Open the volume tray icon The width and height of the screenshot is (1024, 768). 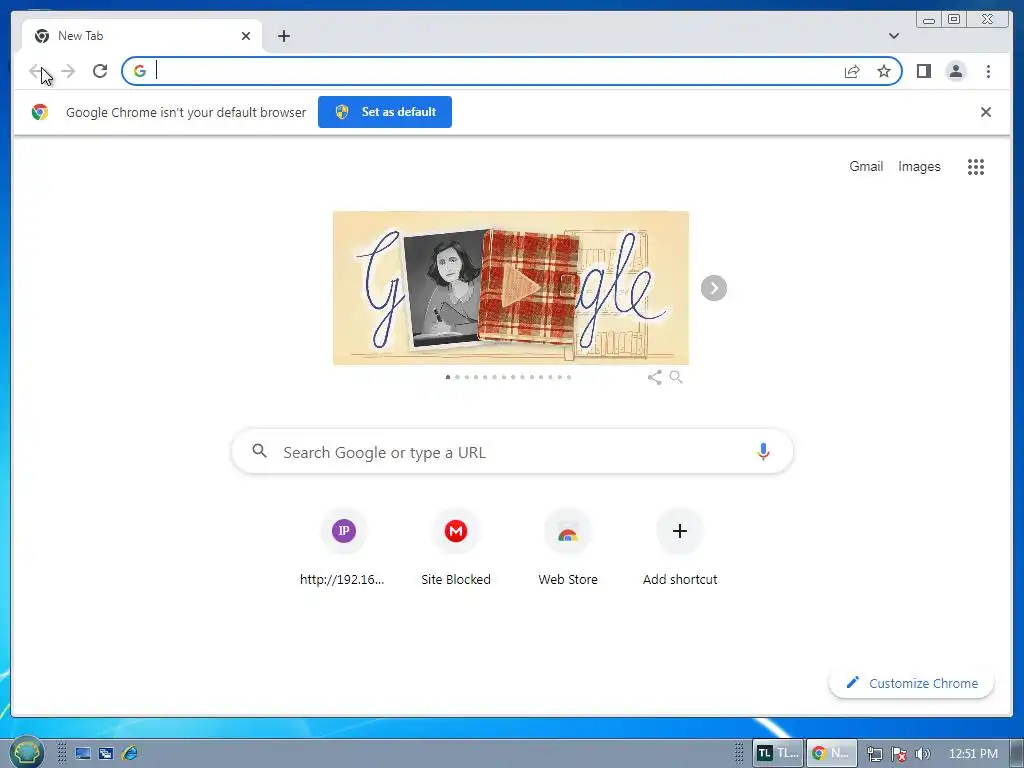pos(922,754)
